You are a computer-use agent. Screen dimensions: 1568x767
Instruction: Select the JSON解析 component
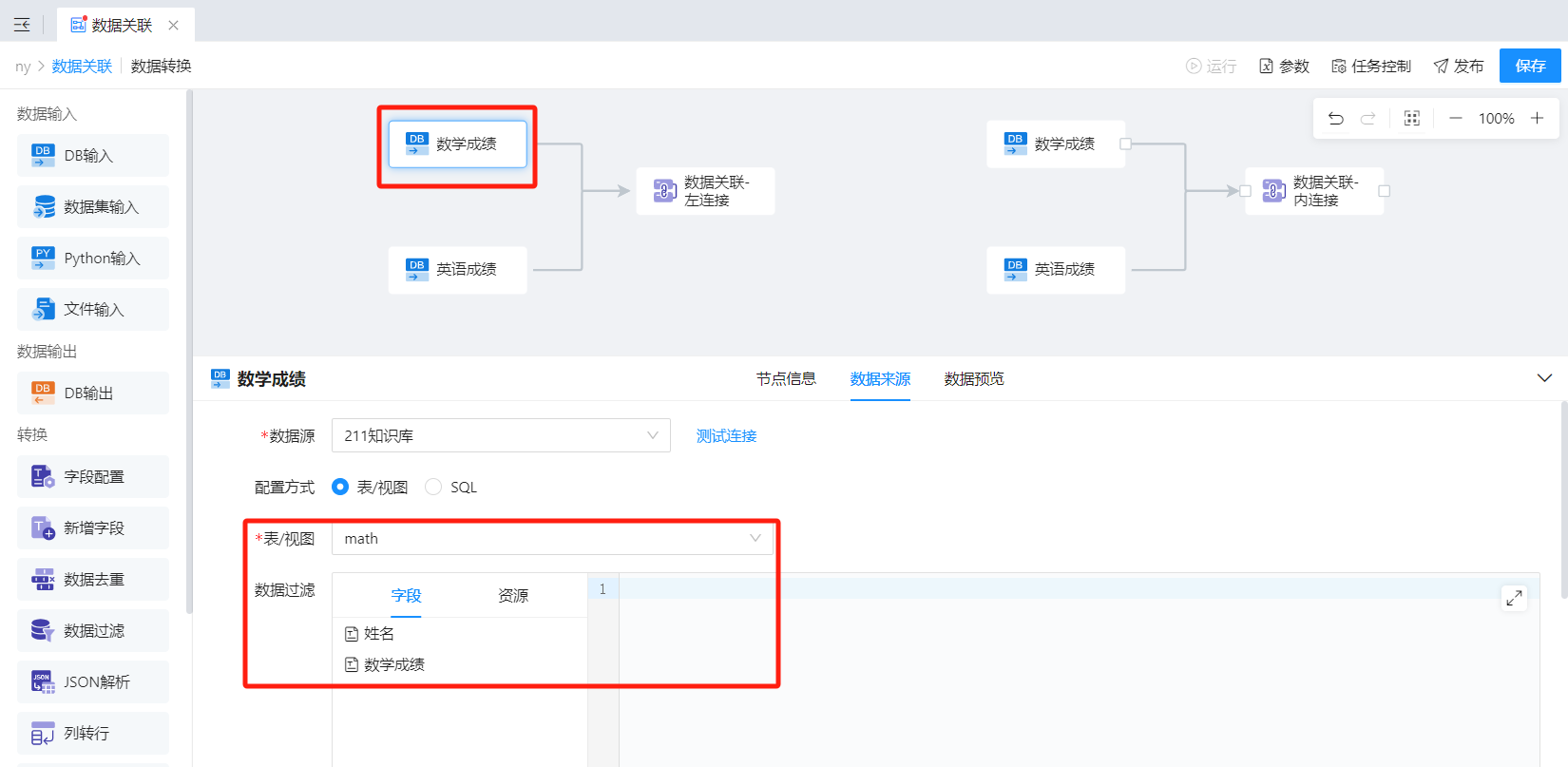click(x=93, y=682)
